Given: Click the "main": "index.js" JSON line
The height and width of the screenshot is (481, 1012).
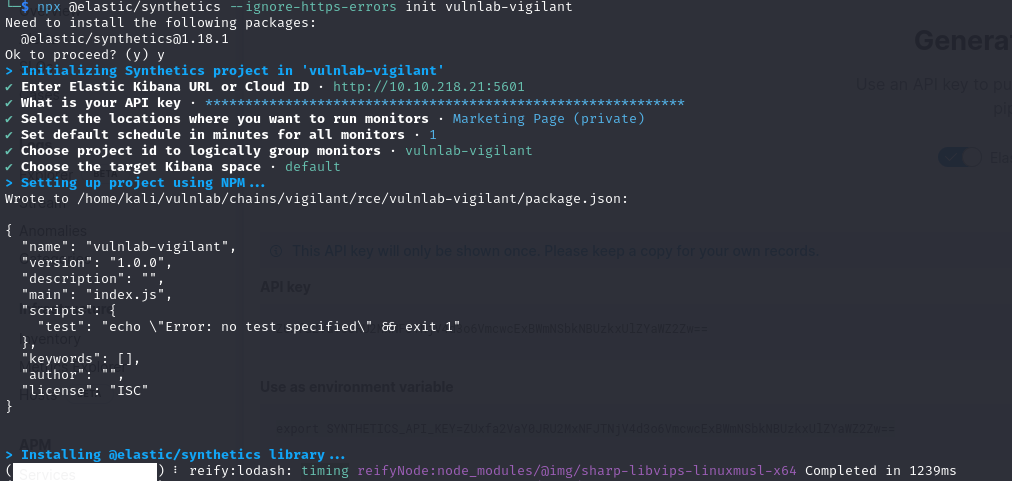Looking at the screenshot, I should pyautogui.click(x=97, y=295).
